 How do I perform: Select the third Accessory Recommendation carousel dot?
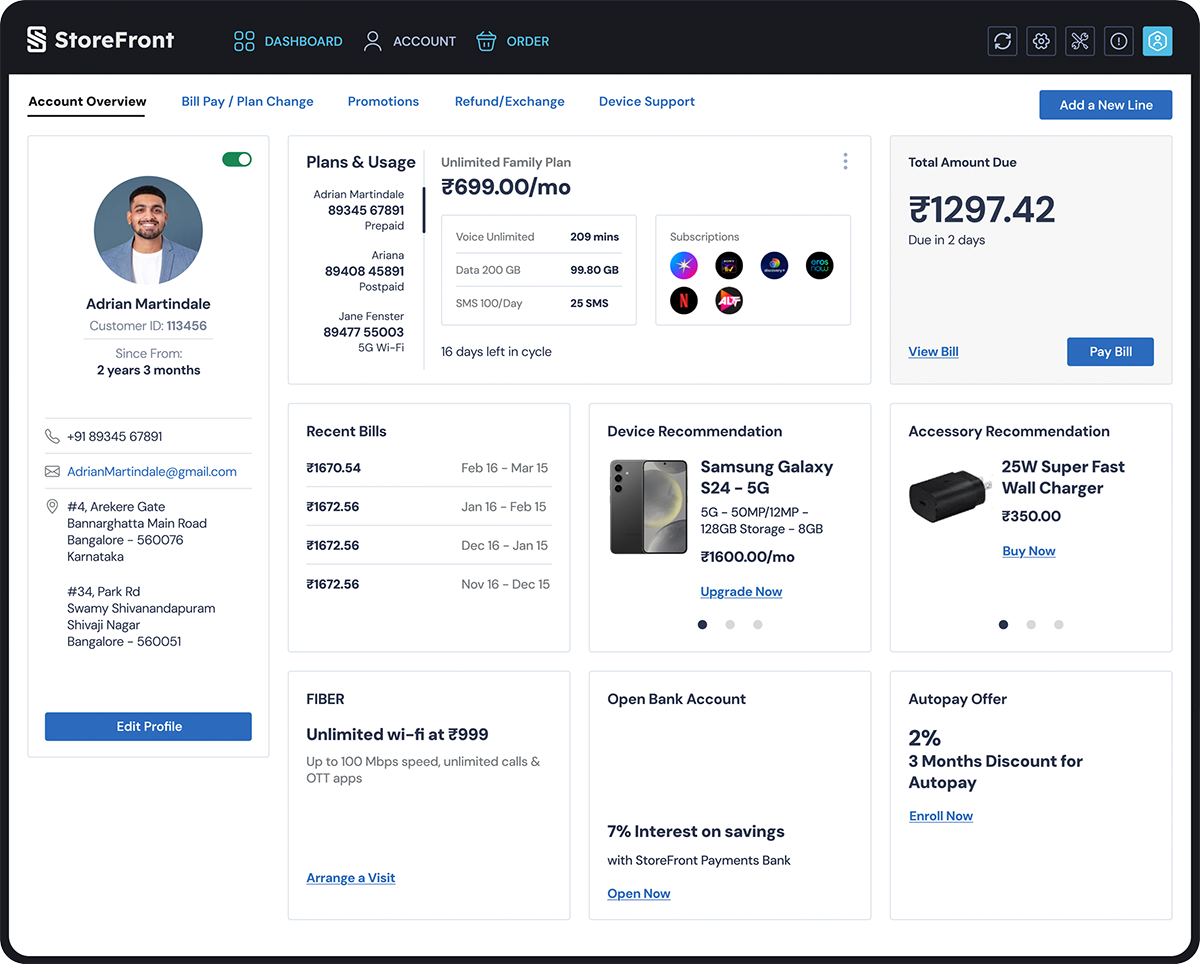click(x=1058, y=624)
